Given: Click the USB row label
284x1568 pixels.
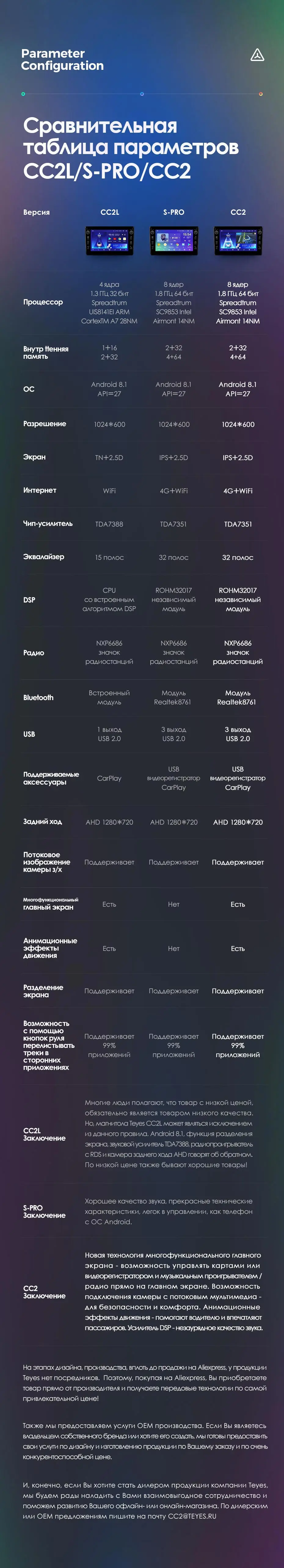Looking at the screenshot, I should (29, 734).
